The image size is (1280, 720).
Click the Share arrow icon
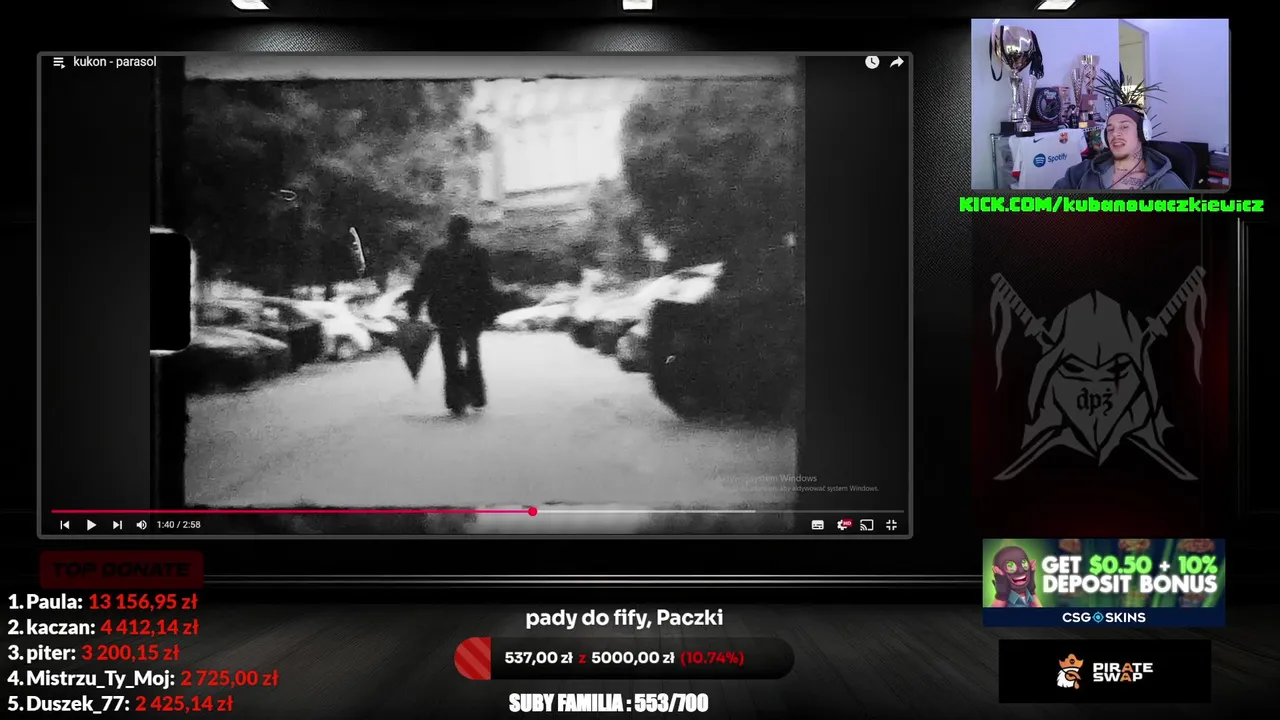tap(897, 62)
